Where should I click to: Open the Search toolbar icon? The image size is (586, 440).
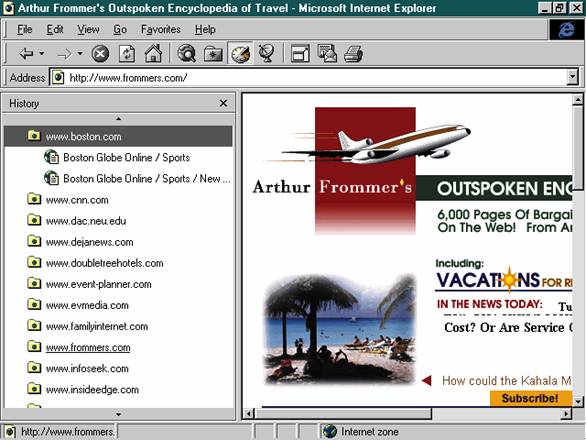pos(186,53)
